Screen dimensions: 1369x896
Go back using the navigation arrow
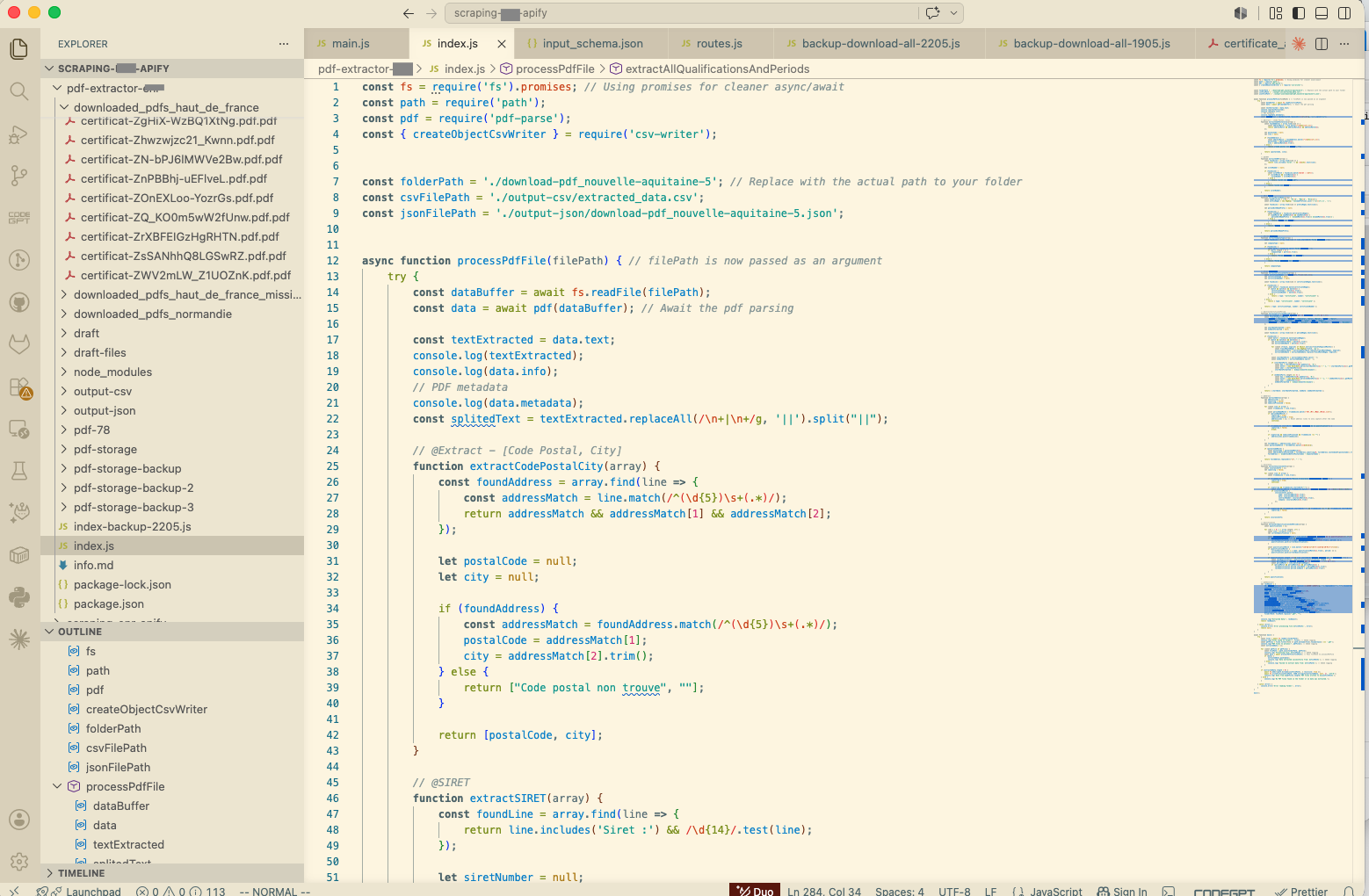409,13
